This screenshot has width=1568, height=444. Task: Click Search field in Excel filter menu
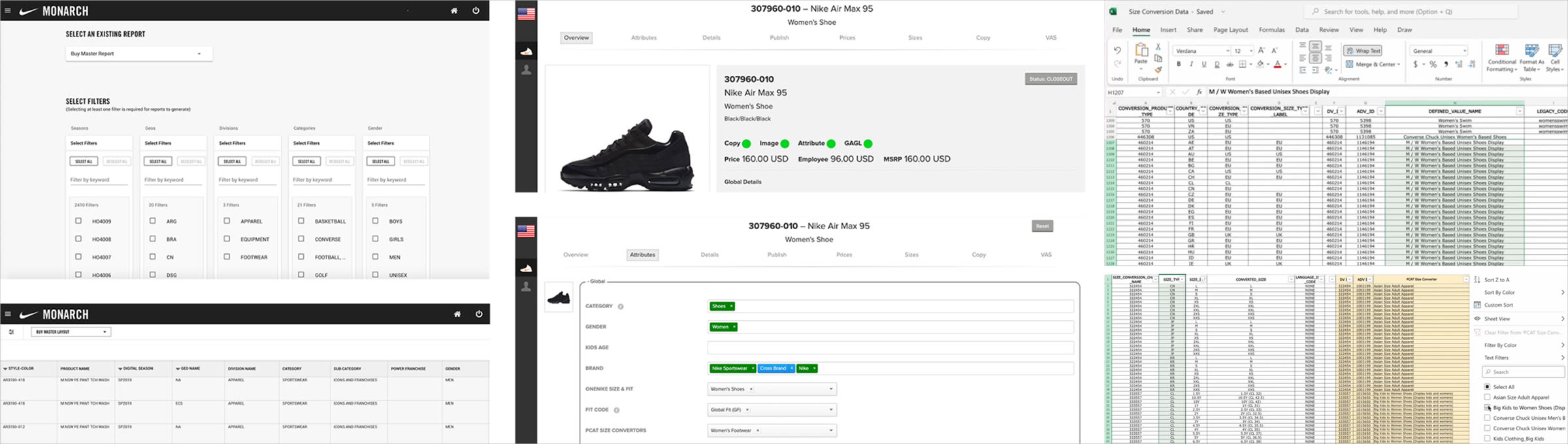[x=1524, y=372]
